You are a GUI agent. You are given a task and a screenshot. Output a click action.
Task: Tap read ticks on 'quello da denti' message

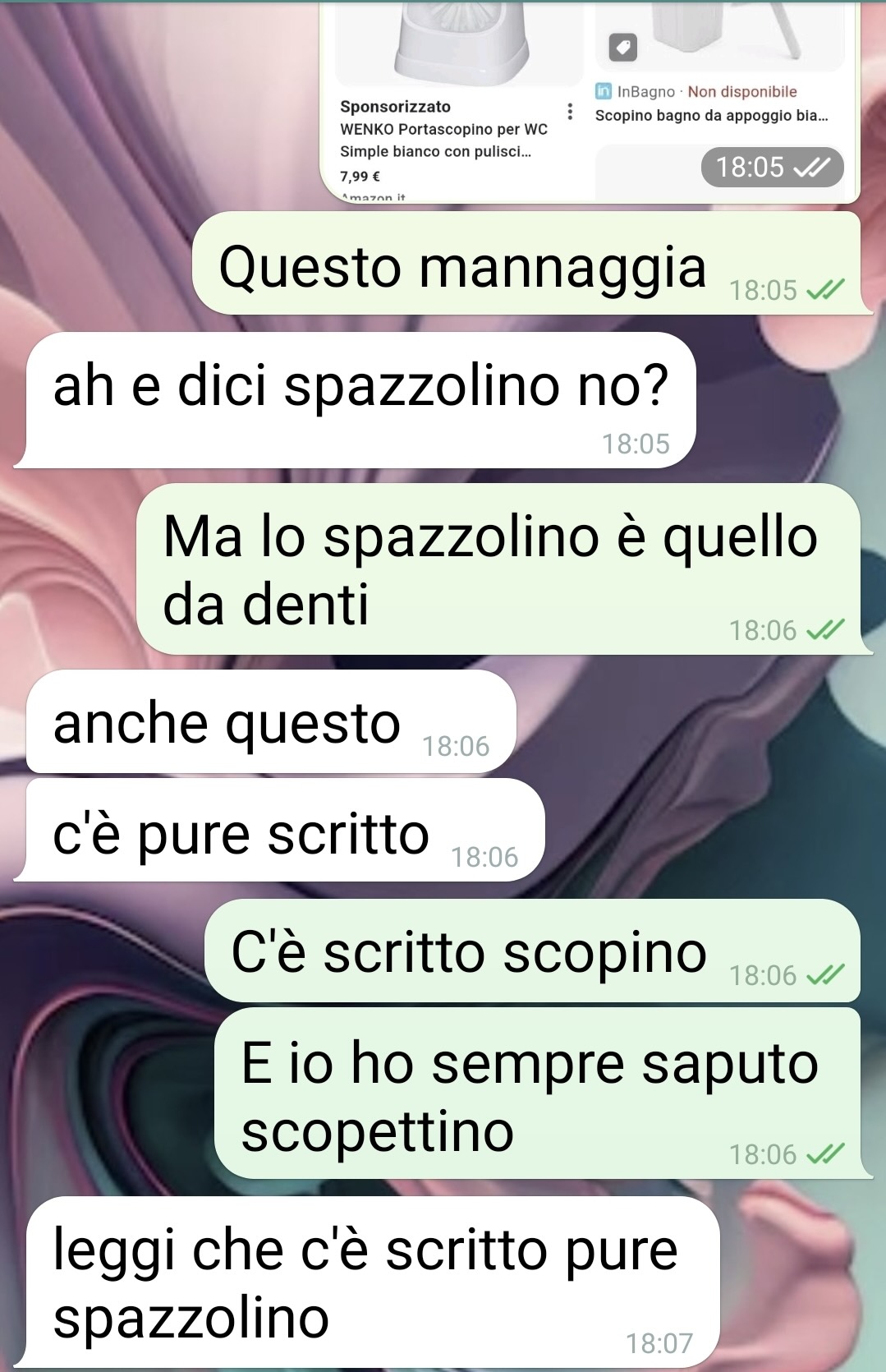coord(825,630)
